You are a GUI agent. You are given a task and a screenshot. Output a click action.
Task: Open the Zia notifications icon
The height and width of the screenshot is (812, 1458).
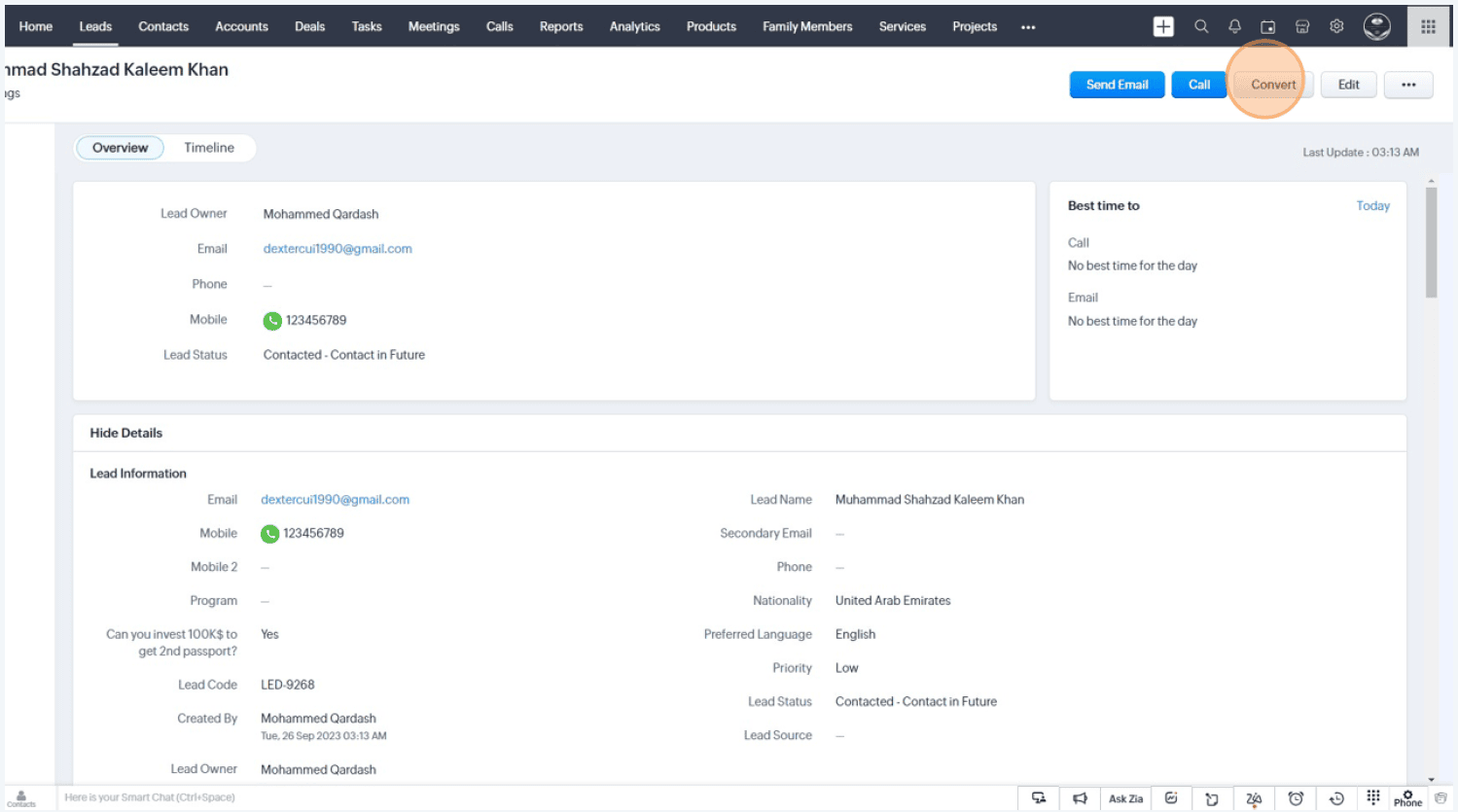tap(1254, 798)
